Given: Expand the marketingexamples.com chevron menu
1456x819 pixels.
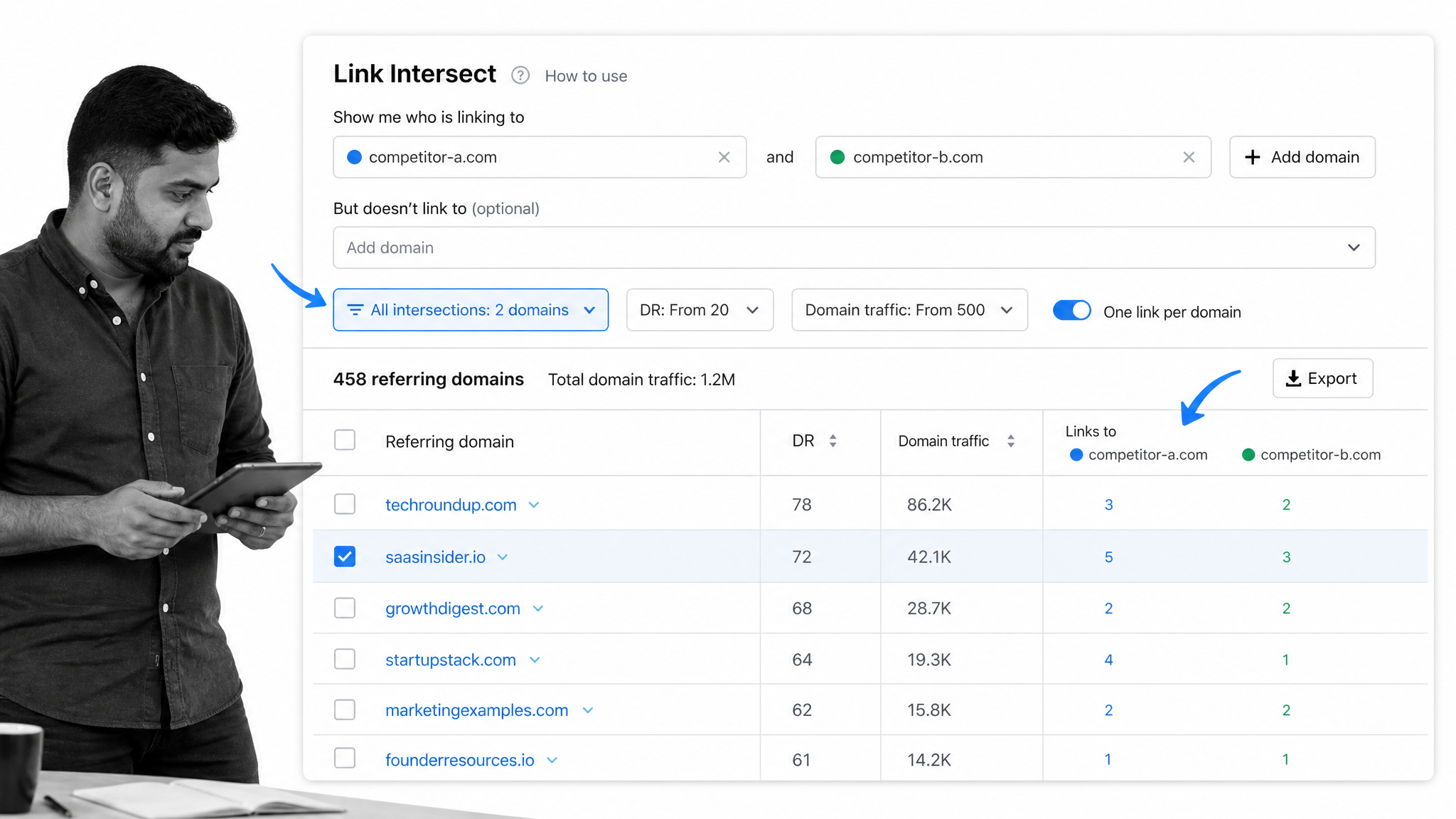Looking at the screenshot, I should [587, 711].
